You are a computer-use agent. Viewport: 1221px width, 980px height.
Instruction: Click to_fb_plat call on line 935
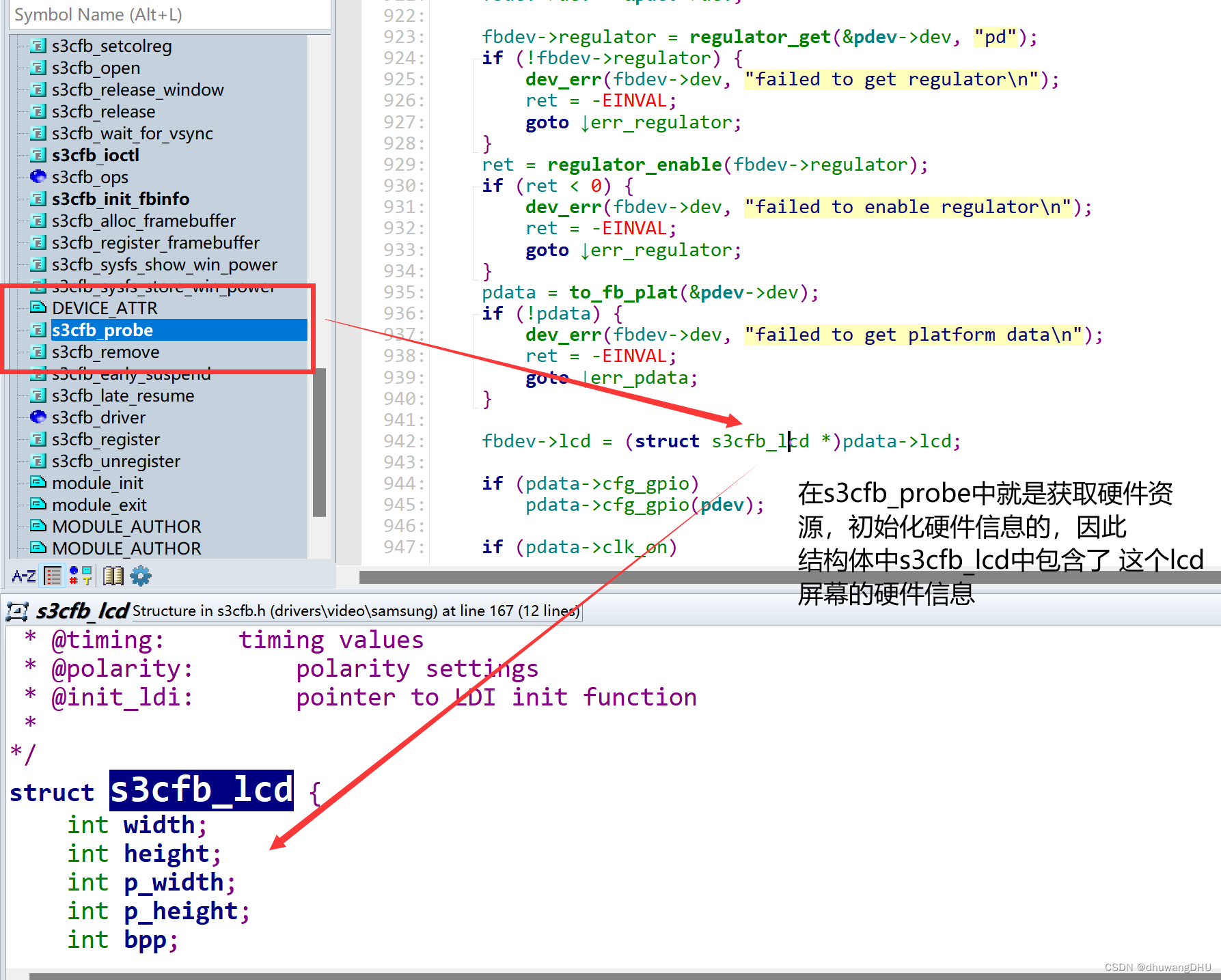pyautogui.click(x=623, y=292)
